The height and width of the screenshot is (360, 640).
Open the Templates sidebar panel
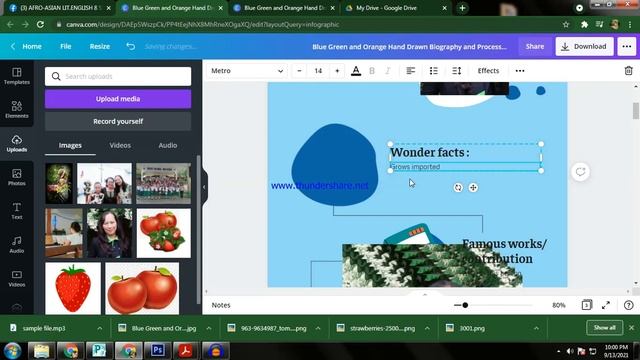(17, 76)
